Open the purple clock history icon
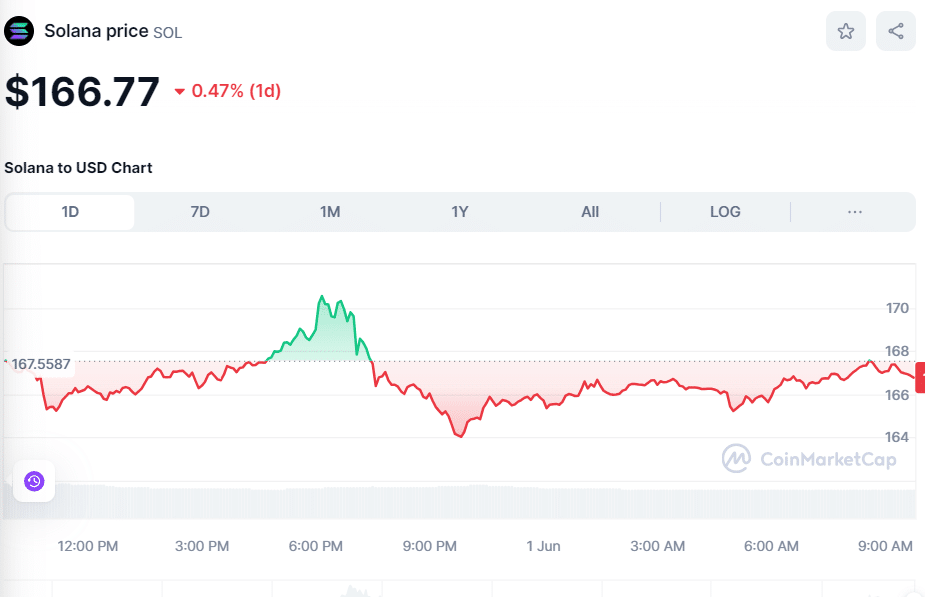The height and width of the screenshot is (597, 940). coord(34,481)
